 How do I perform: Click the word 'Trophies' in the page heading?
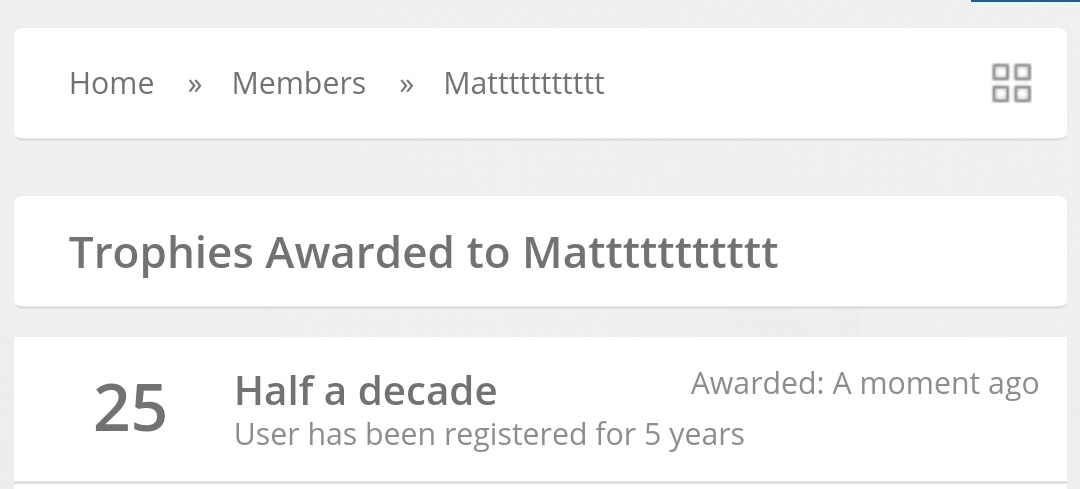pos(161,252)
